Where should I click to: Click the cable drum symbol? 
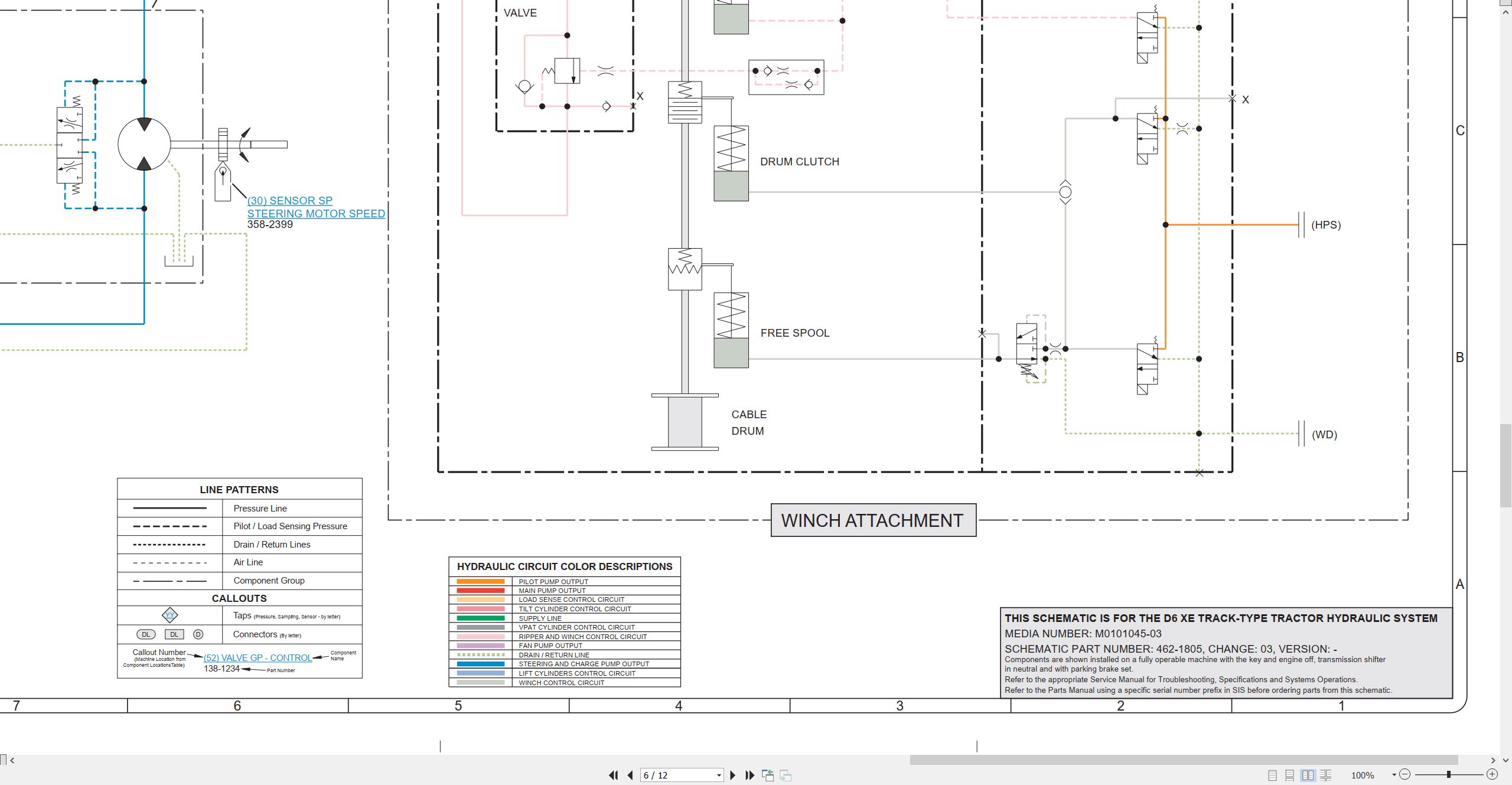[x=685, y=423]
